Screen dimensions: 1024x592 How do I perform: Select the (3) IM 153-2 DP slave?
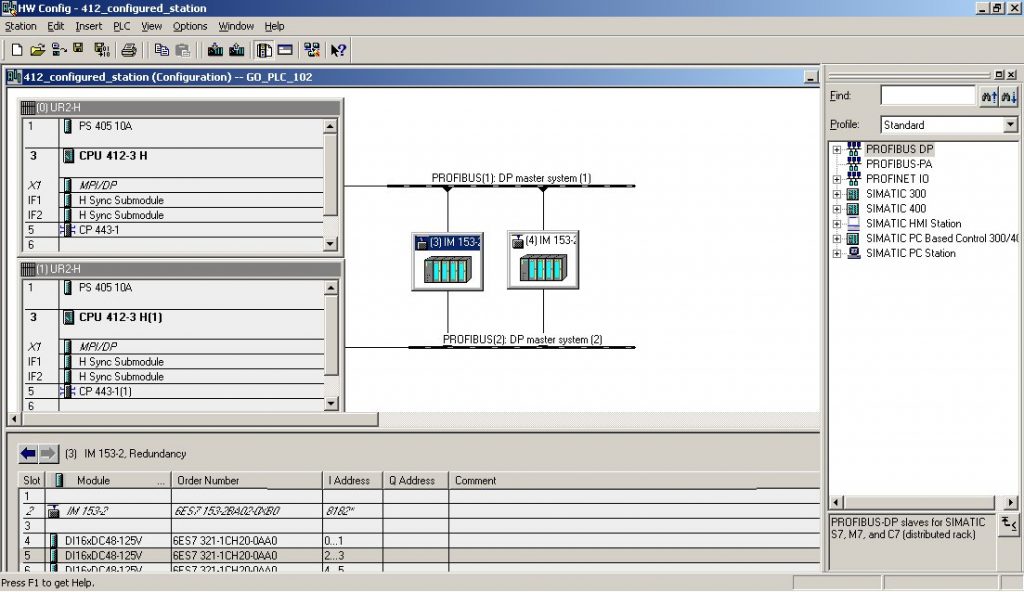(x=446, y=260)
